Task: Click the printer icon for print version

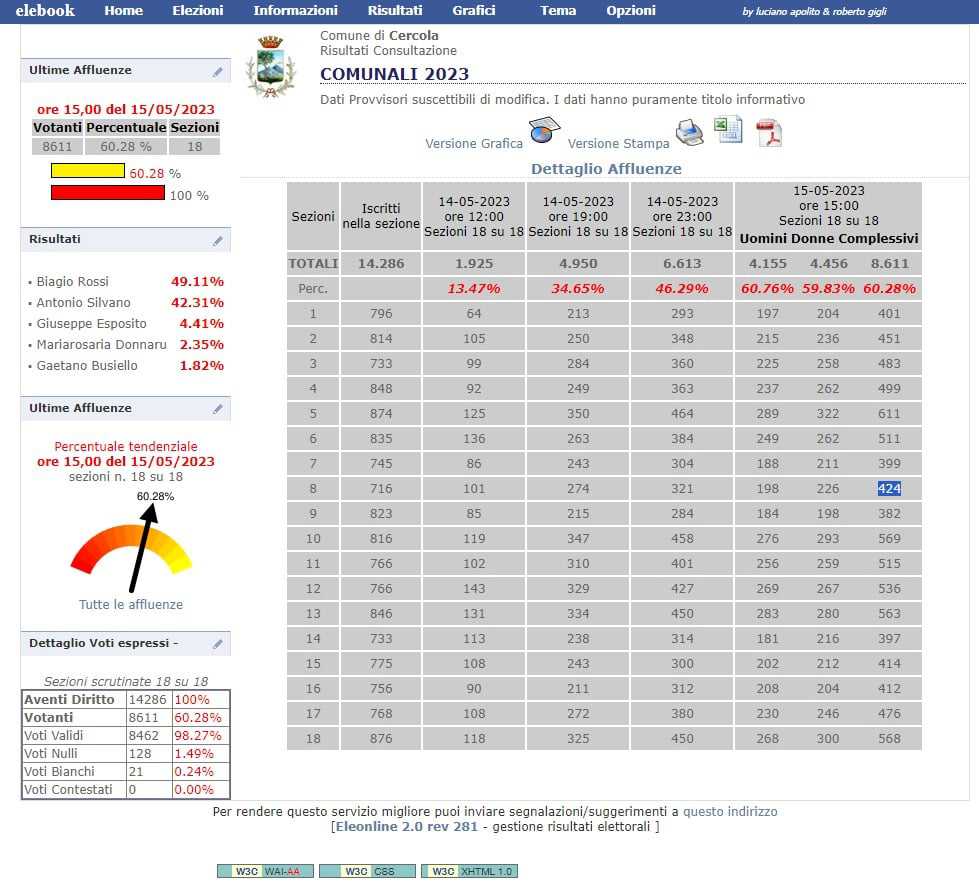Action: click(x=689, y=132)
